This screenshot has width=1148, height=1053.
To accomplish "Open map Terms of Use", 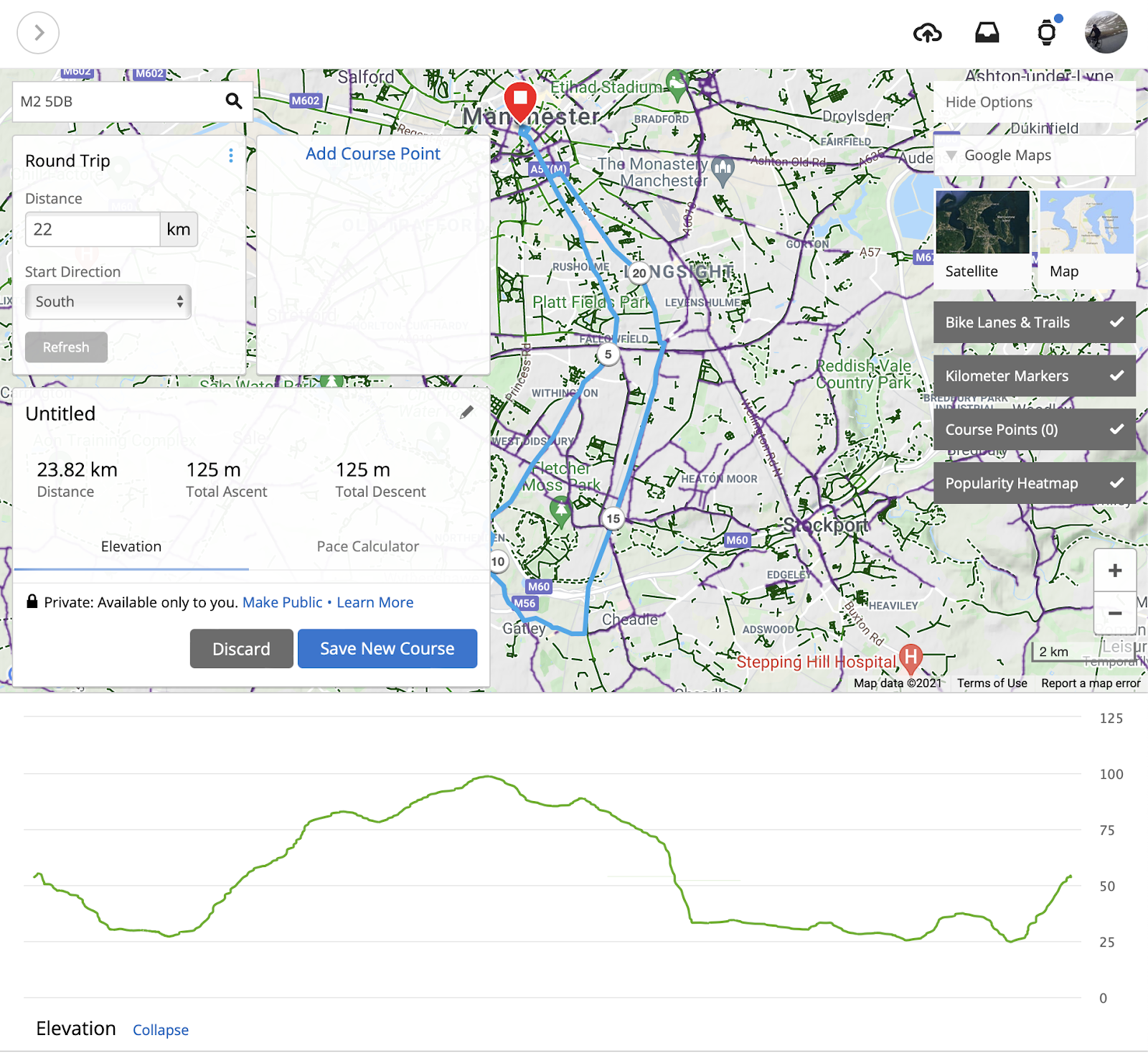I will (992, 683).
